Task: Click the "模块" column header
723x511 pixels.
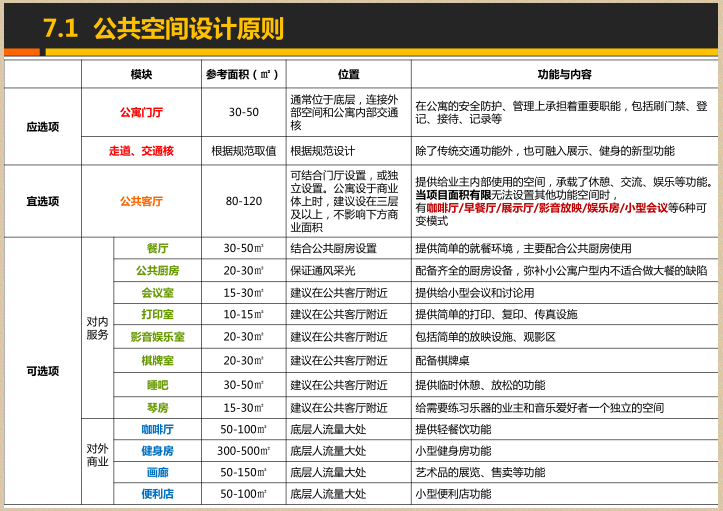Action: click(141, 74)
